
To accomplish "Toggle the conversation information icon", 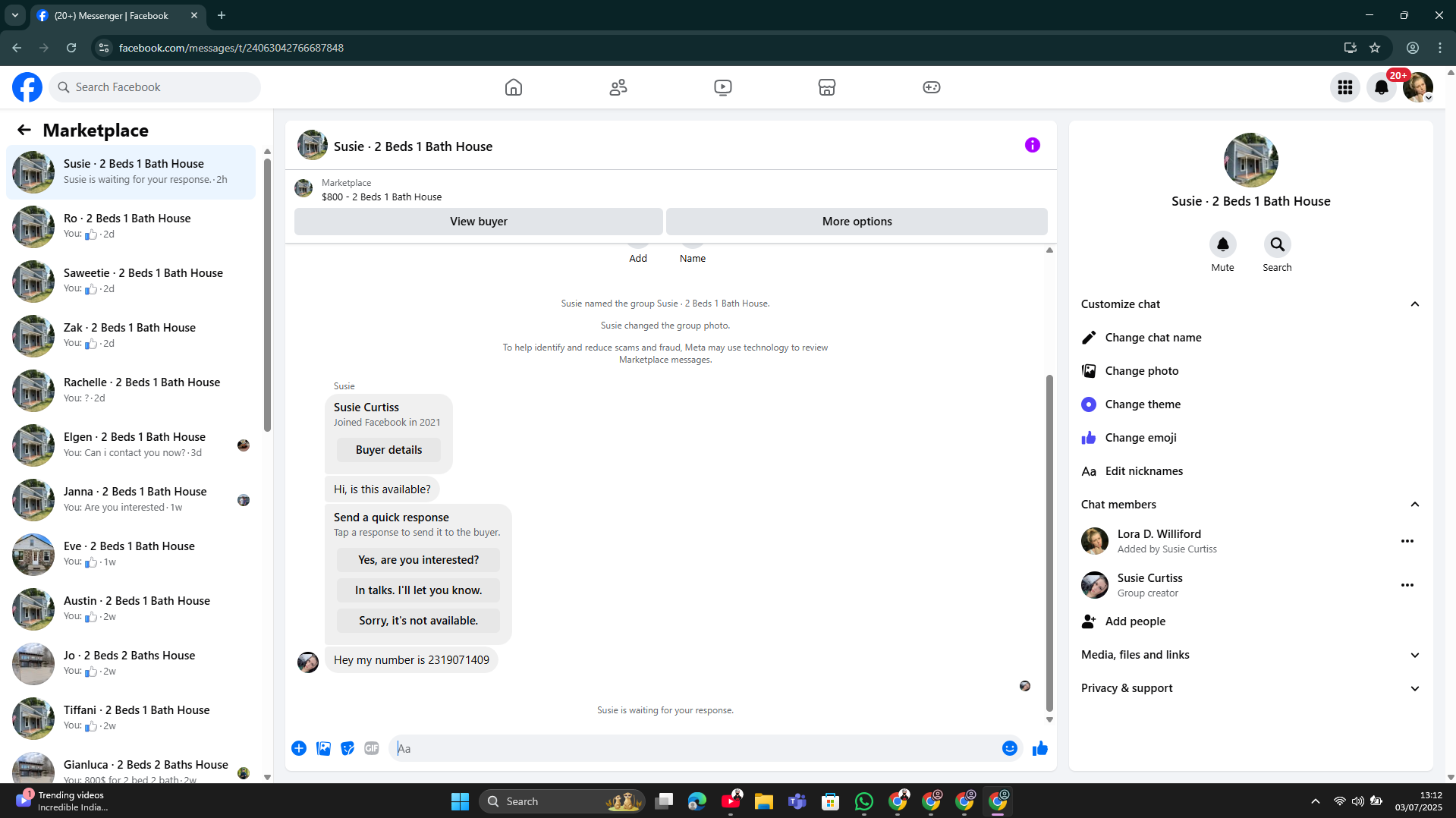I will coord(1033,145).
